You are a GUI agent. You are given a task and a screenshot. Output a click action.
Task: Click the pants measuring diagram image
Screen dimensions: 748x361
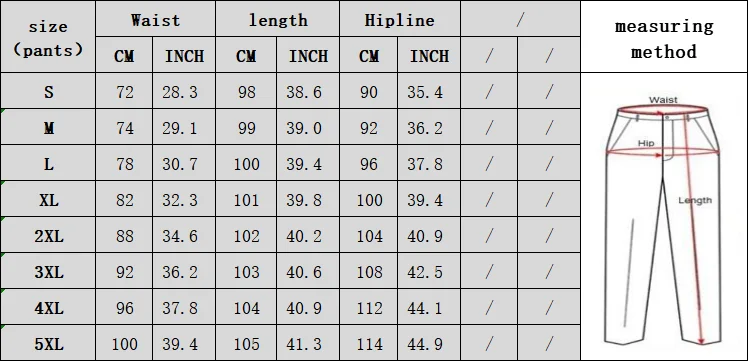[x=664, y=221]
